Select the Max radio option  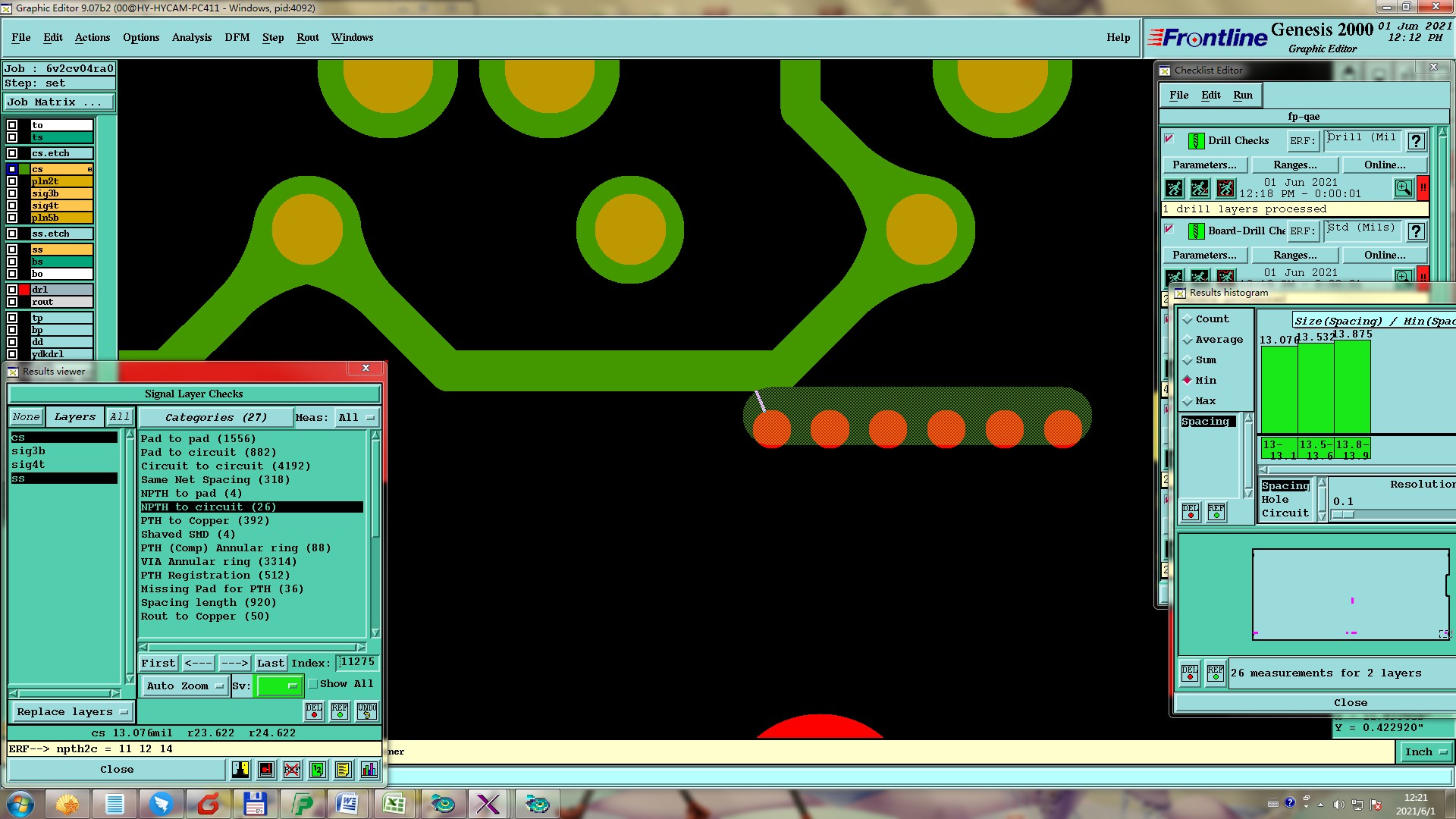[1188, 401]
